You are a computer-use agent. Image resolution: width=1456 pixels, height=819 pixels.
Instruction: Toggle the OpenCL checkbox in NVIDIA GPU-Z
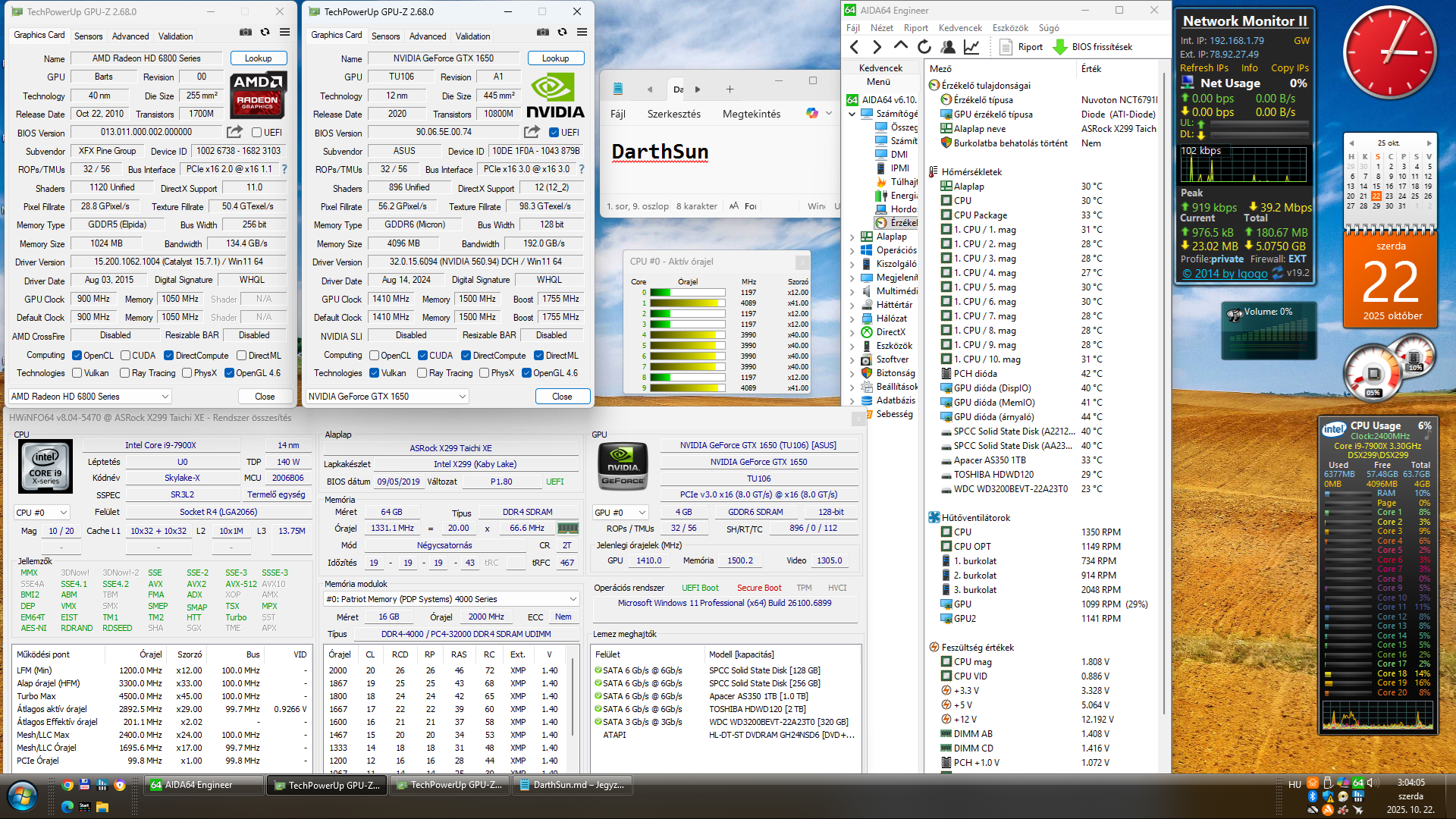(374, 355)
